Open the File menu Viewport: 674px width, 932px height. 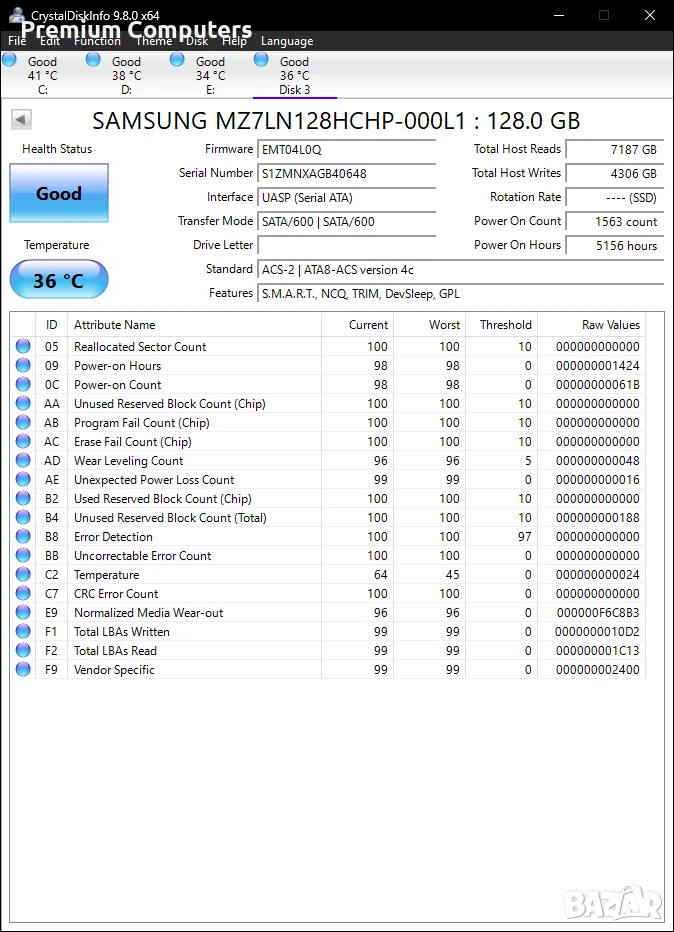tap(17, 41)
